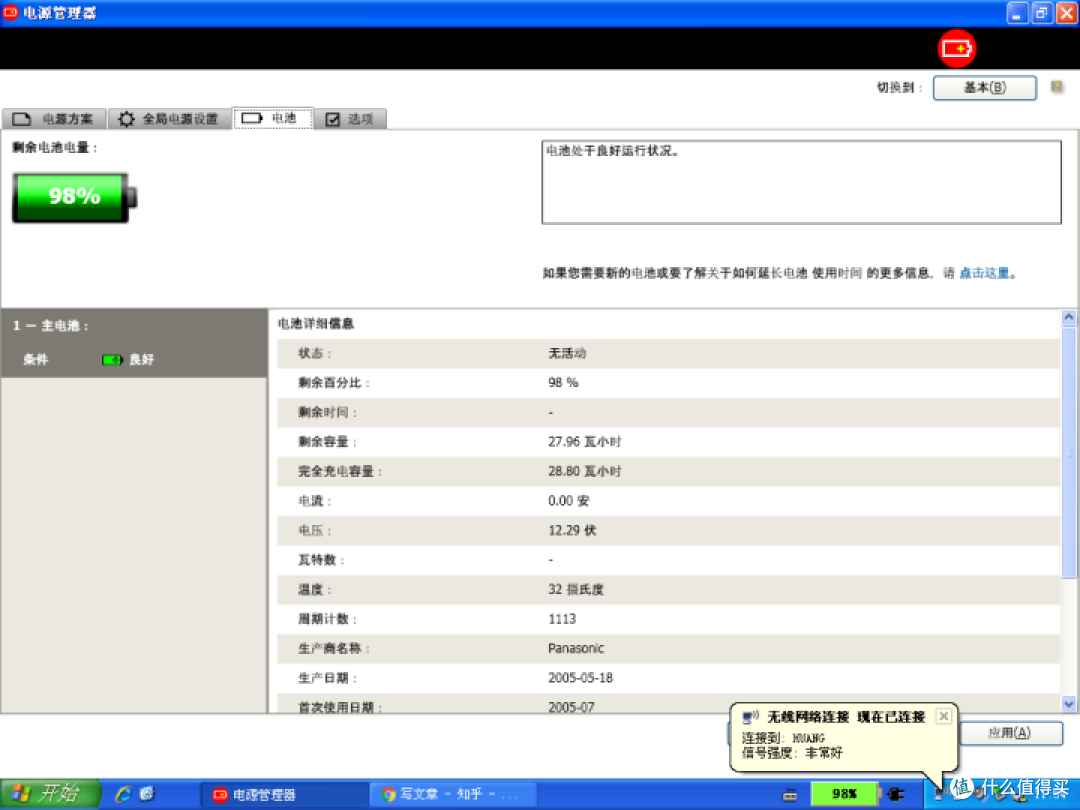Switch to the 写文章 - 知乎 taskbar window

(x=452, y=795)
